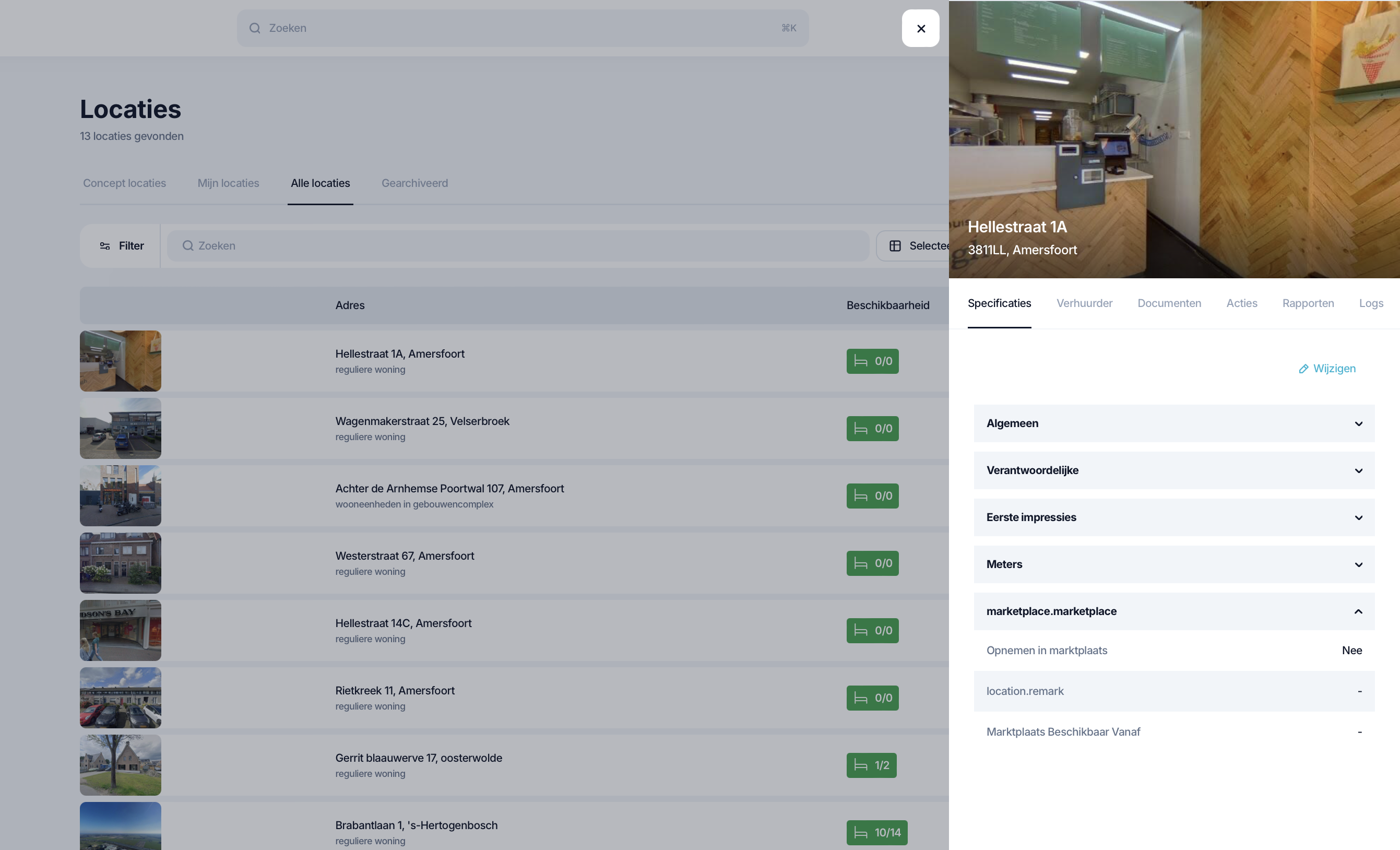Click the table columns icon beside Selecteer
This screenshot has height=850, width=1400.
click(895, 246)
